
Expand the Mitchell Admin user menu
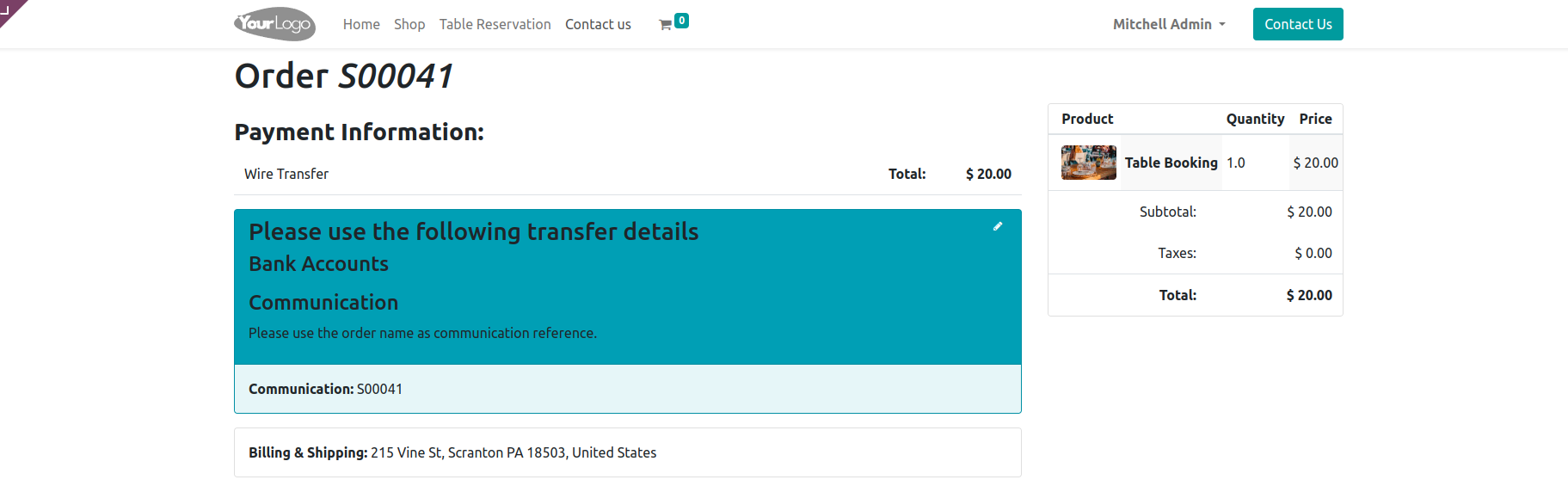pyautogui.click(x=1168, y=24)
